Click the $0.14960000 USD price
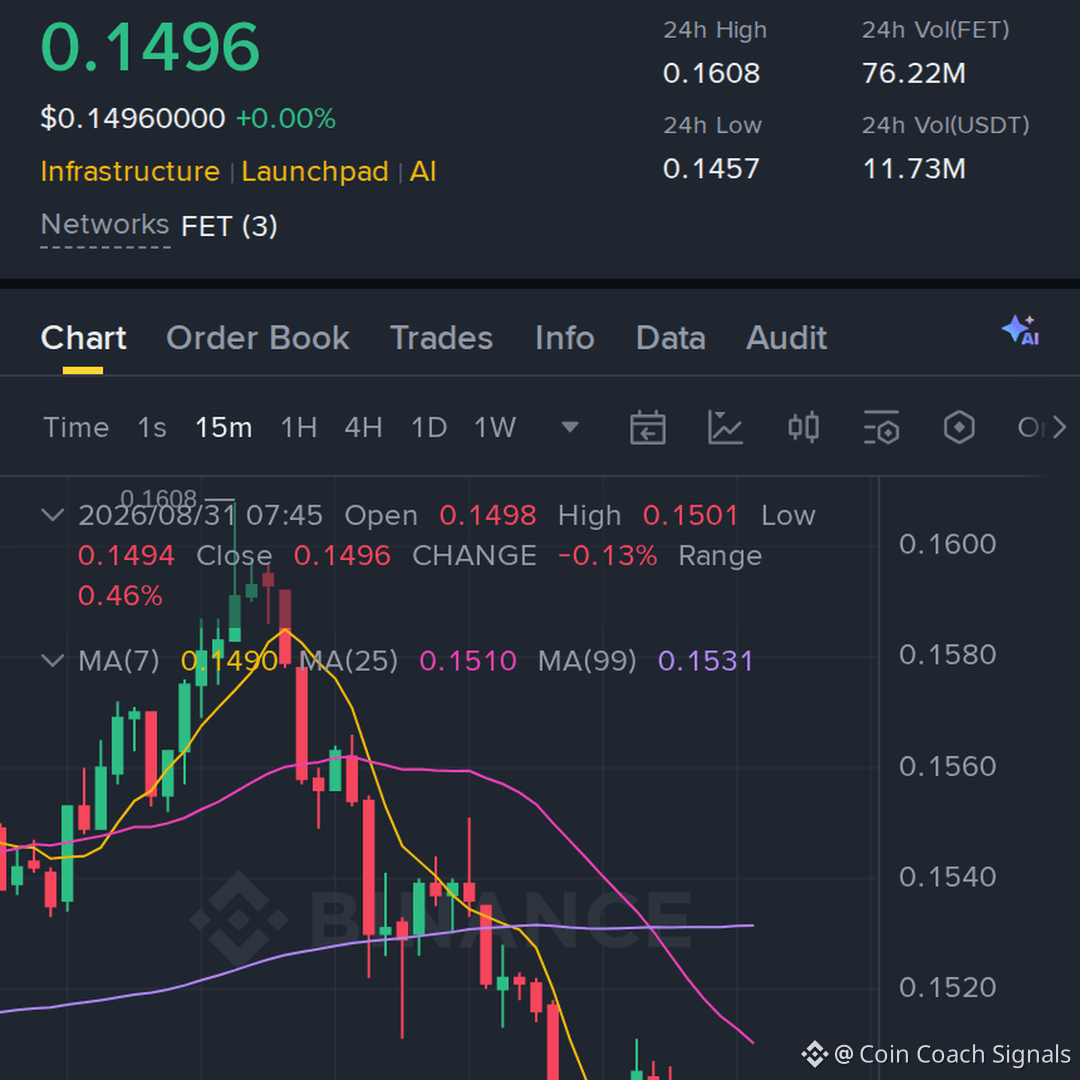Screen dimensions: 1080x1080 tap(133, 118)
